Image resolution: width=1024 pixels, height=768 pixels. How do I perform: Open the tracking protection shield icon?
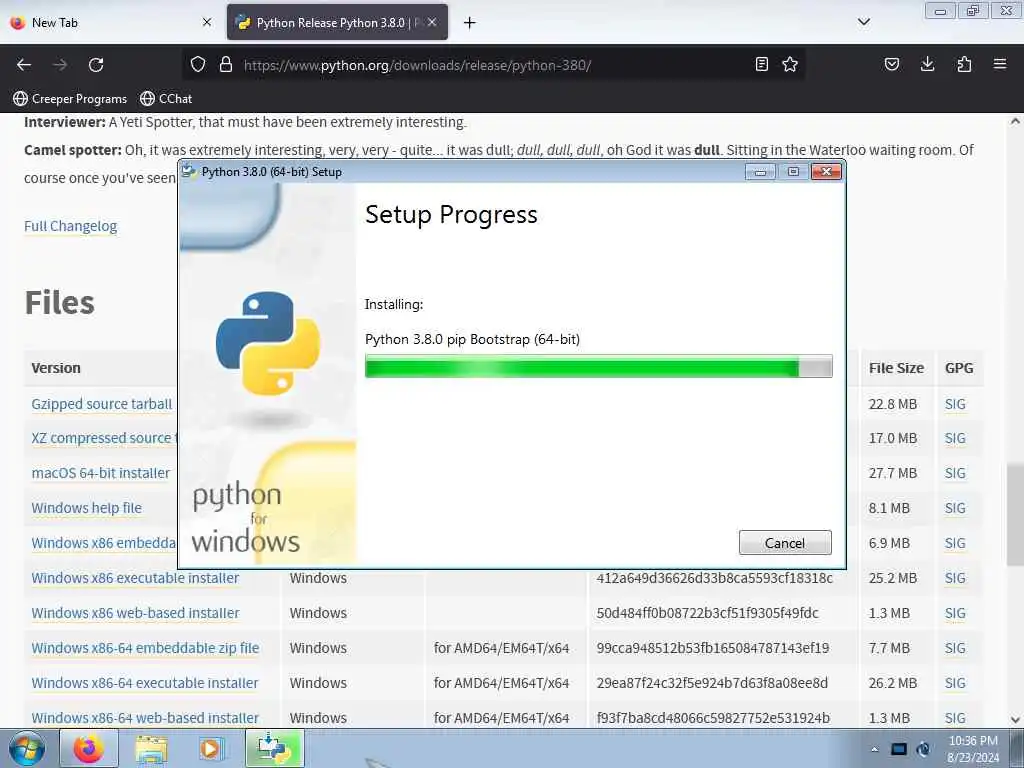(198, 65)
